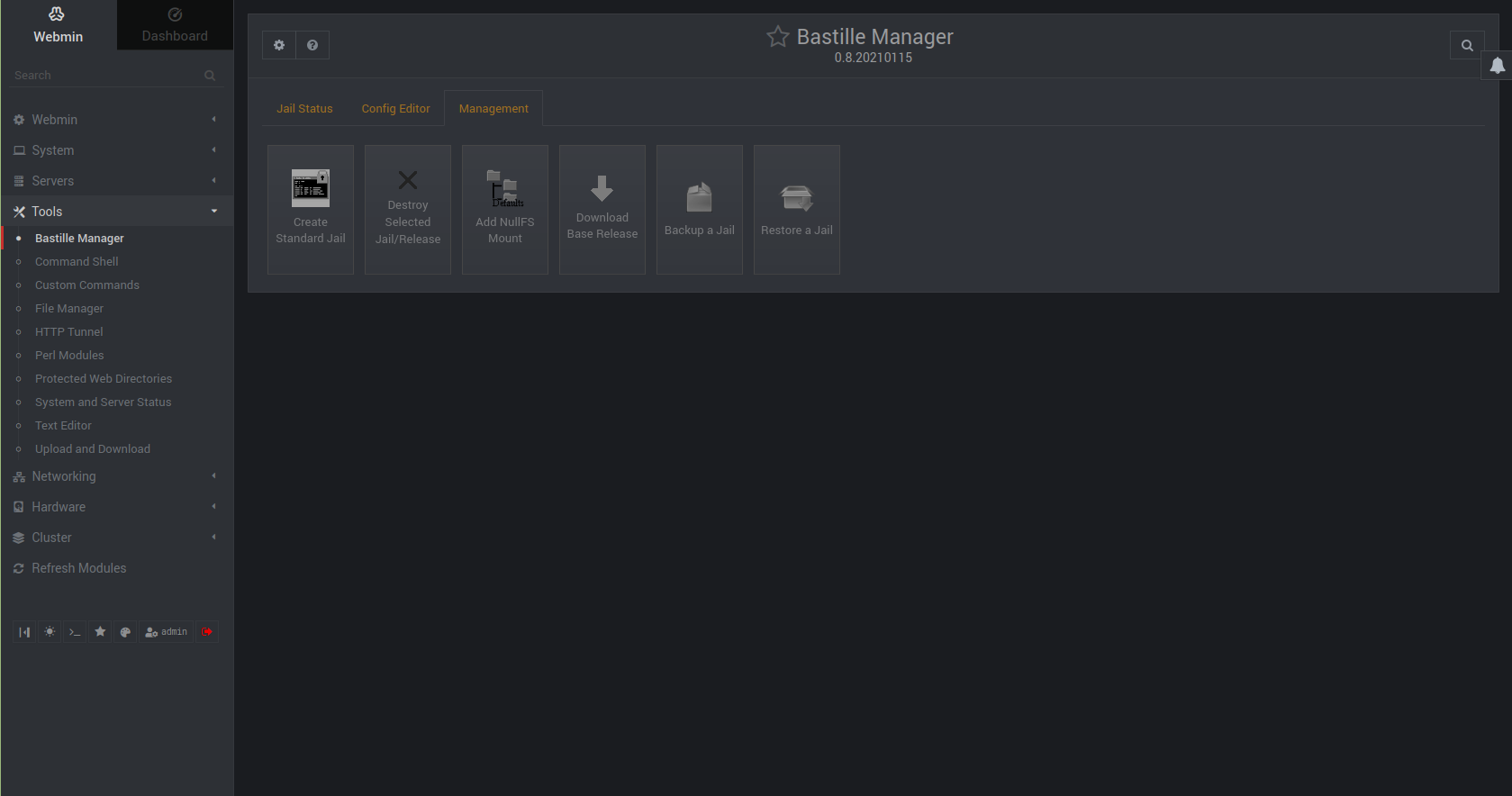The width and height of the screenshot is (1512, 796).
Task: Switch to Dashboard tab
Action: (x=175, y=25)
